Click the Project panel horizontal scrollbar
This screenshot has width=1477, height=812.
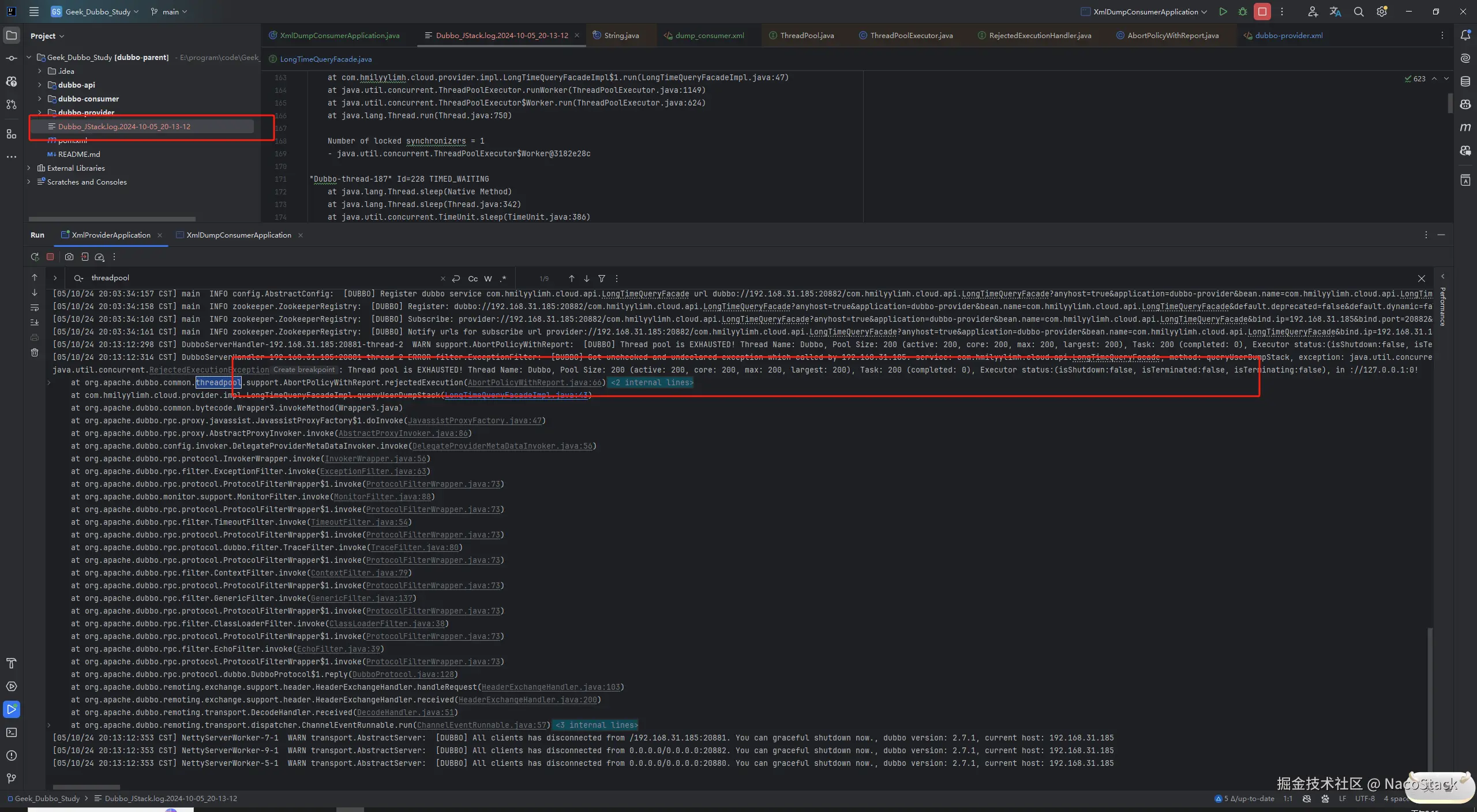click(x=112, y=219)
